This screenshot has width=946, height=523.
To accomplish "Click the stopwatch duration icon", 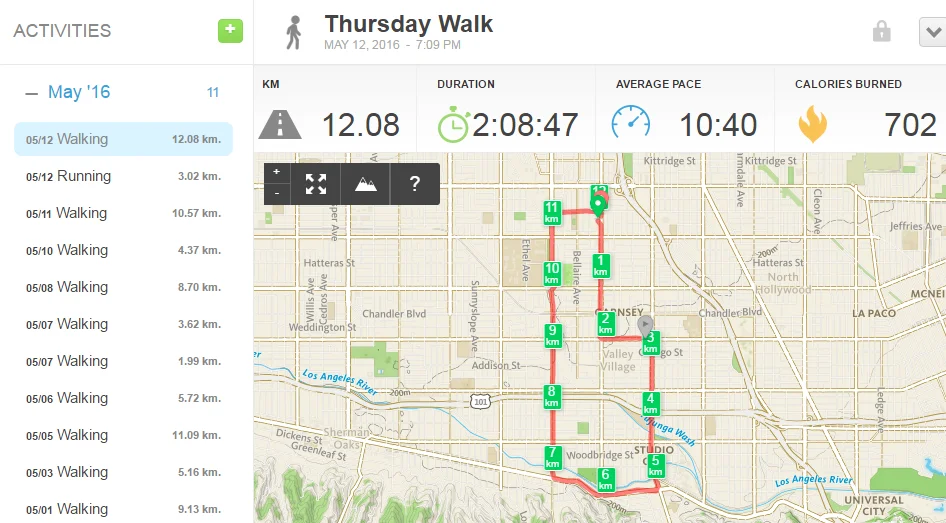I will click(454, 124).
